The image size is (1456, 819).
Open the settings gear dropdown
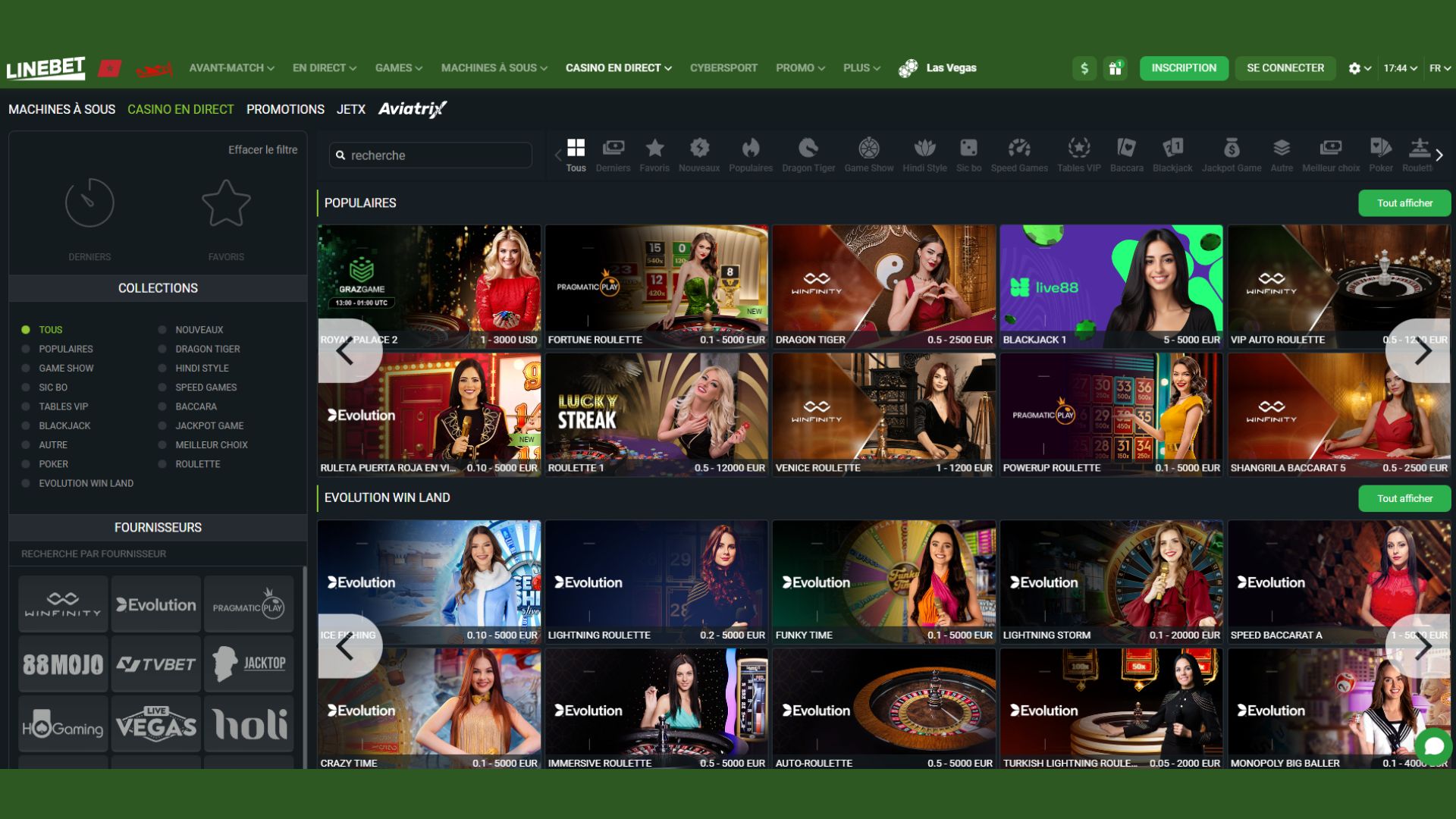coord(1357,67)
